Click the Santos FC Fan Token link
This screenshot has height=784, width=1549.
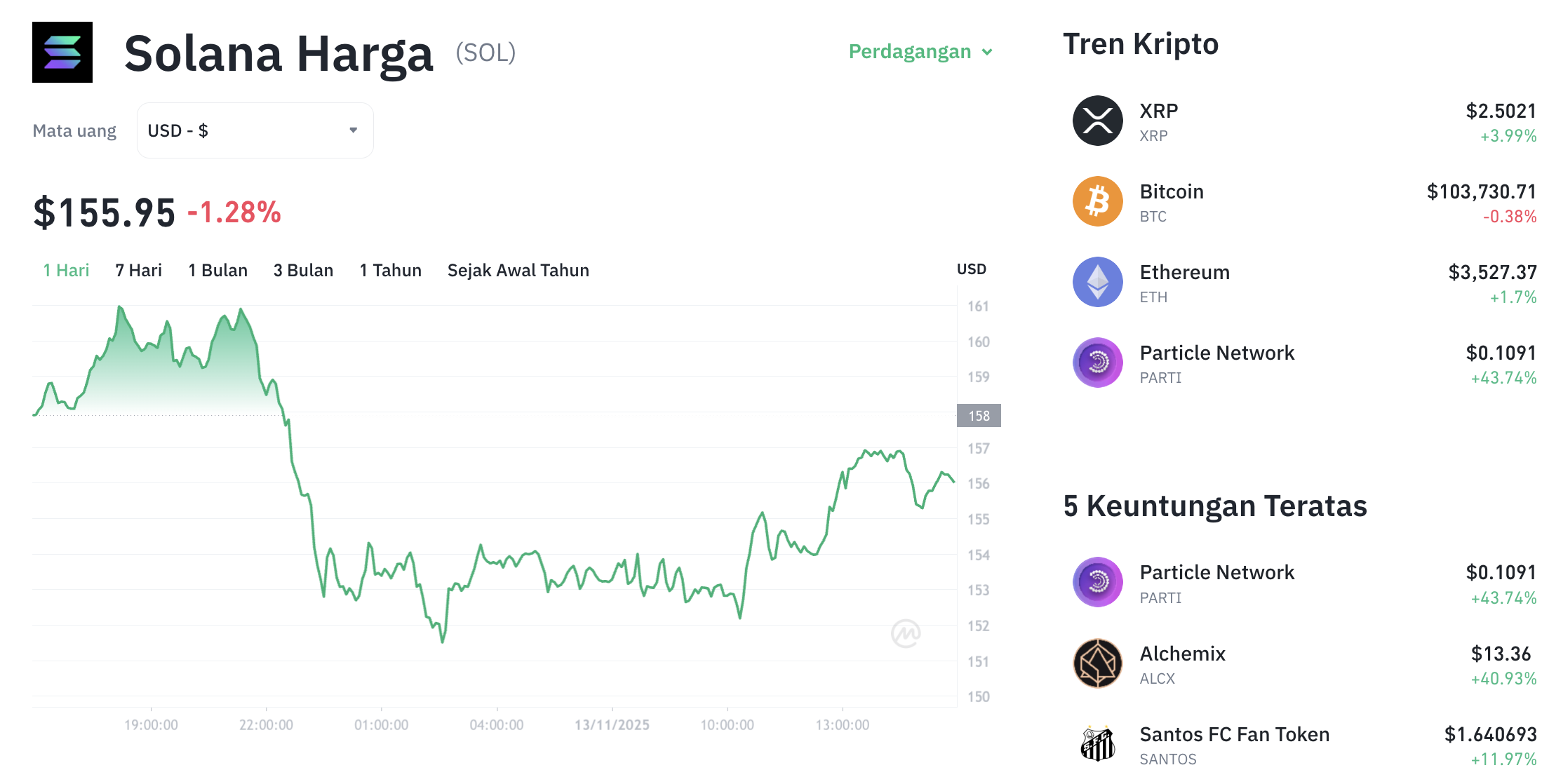coord(1234,734)
